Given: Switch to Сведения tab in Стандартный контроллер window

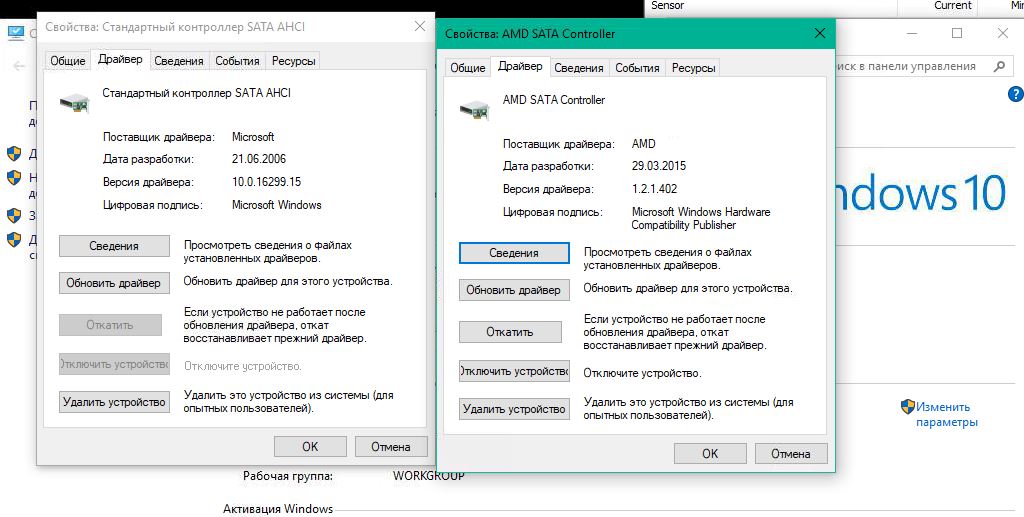Looking at the screenshot, I should [179, 61].
